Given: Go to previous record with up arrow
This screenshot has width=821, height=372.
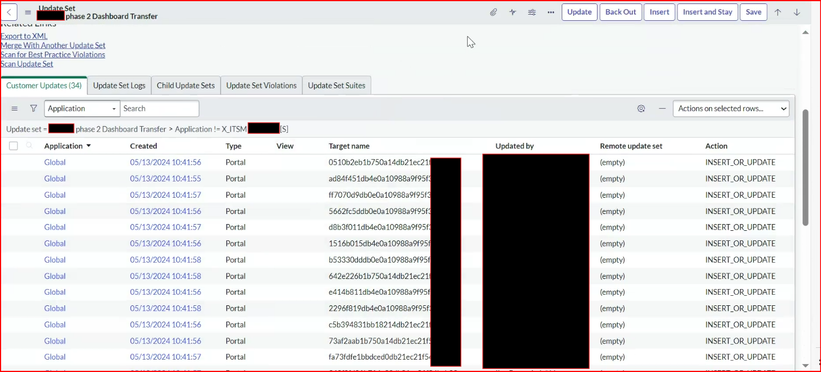Looking at the screenshot, I should point(778,12).
